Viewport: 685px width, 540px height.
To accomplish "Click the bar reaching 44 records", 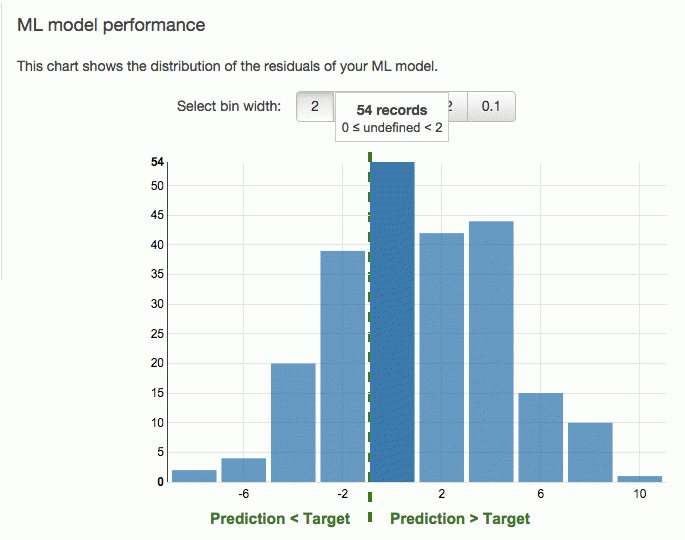I will pyautogui.click(x=491, y=352).
